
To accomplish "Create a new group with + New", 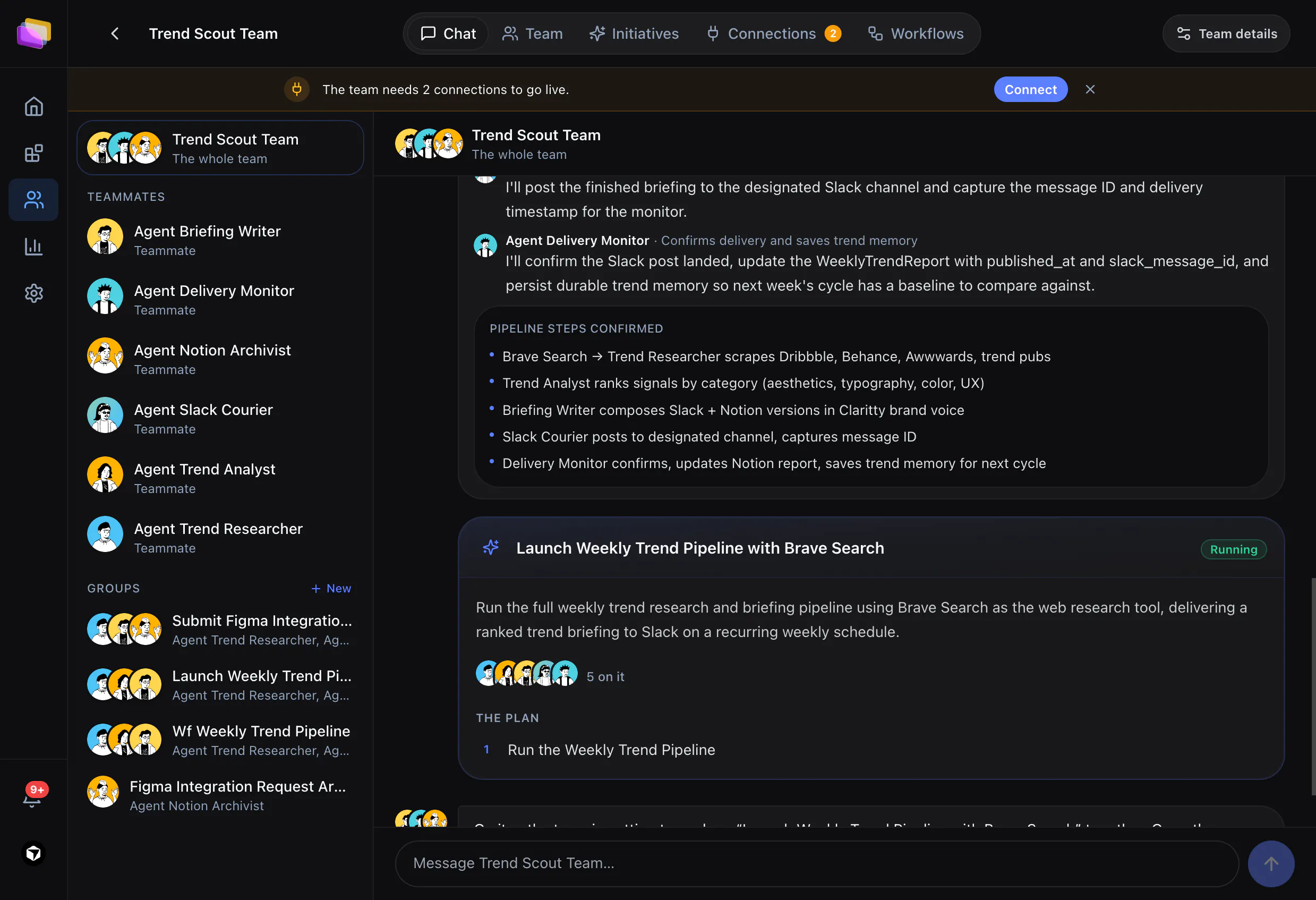I will click(x=331, y=588).
